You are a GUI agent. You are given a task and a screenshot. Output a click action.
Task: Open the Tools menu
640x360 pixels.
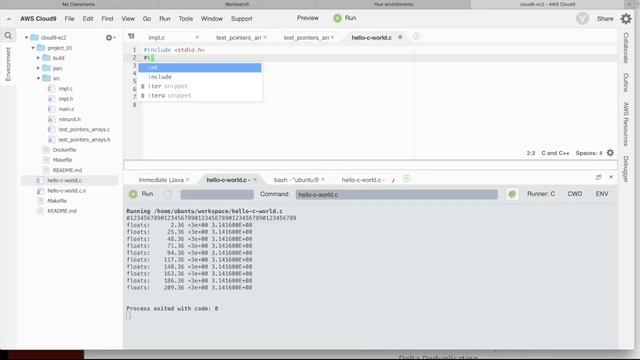pos(186,19)
